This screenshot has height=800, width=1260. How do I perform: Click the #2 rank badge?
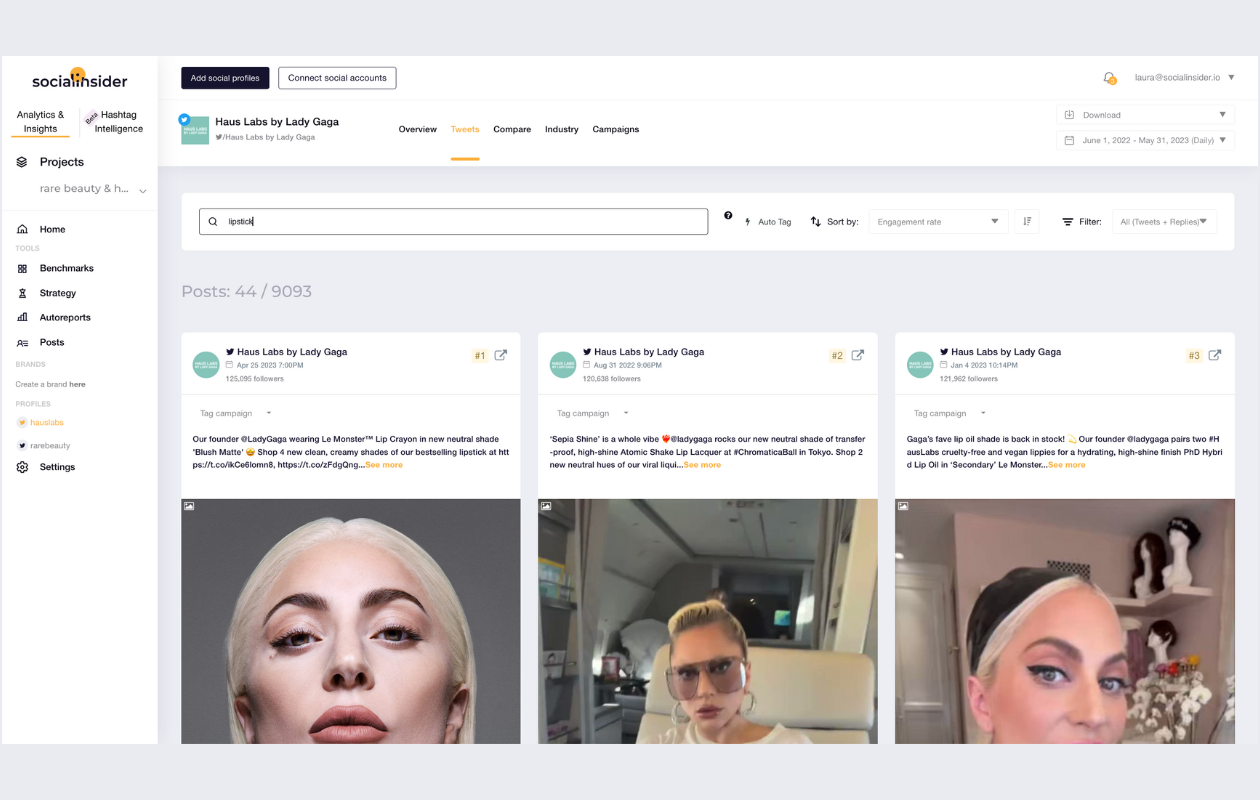pos(837,356)
